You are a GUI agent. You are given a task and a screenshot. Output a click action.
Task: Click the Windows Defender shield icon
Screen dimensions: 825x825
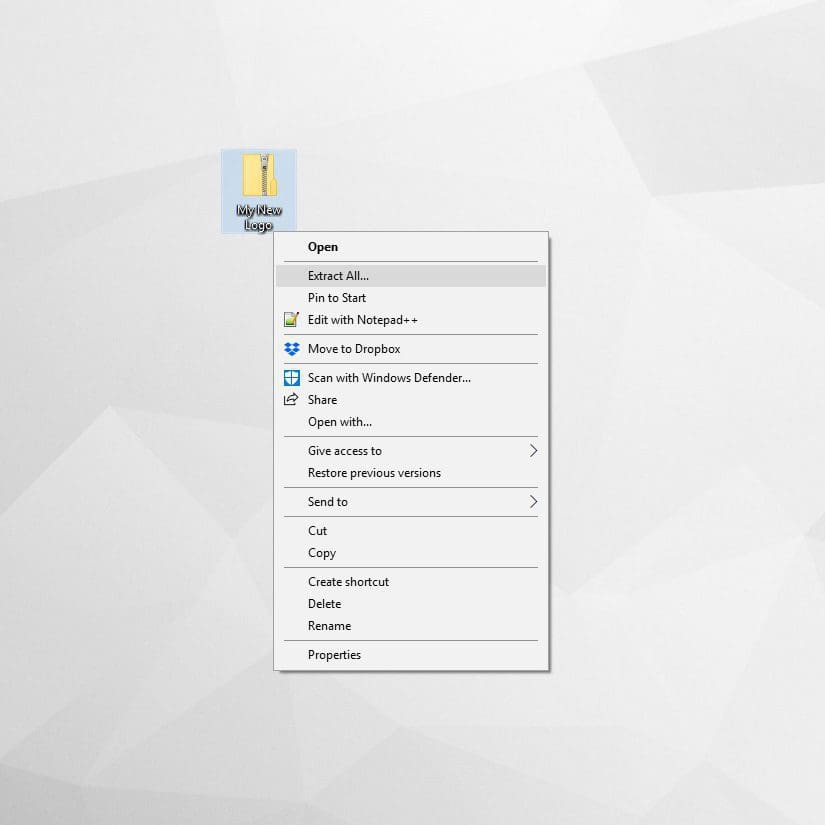[x=291, y=378]
